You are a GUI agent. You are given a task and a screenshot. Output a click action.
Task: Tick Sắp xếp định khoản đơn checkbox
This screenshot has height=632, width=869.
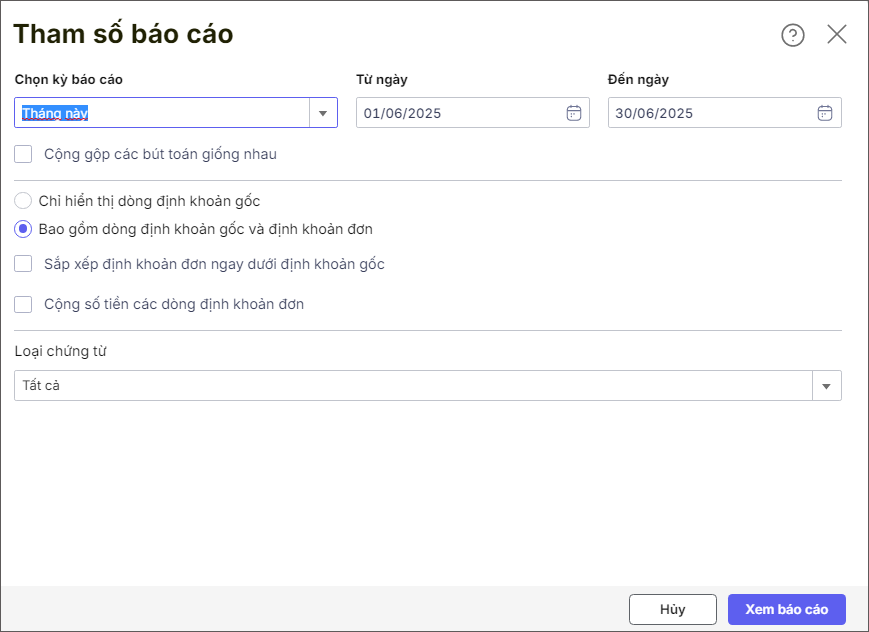pyautogui.click(x=24, y=264)
